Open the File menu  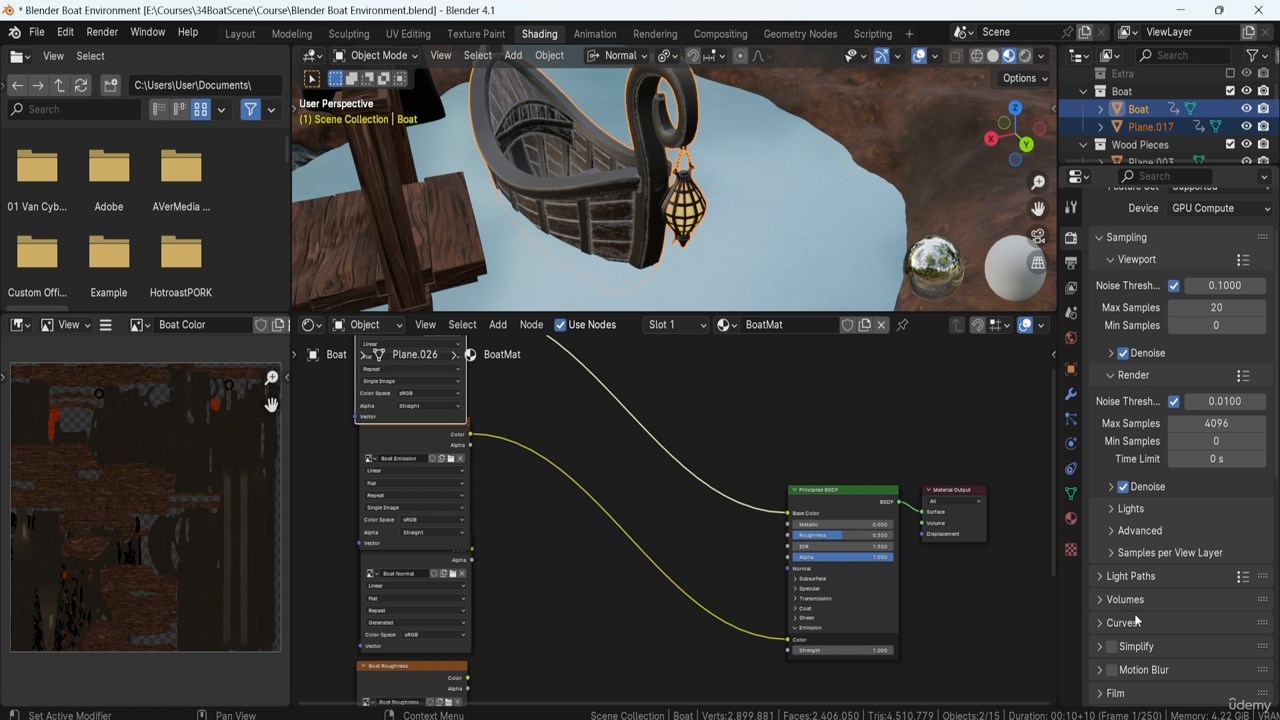(37, 33)
